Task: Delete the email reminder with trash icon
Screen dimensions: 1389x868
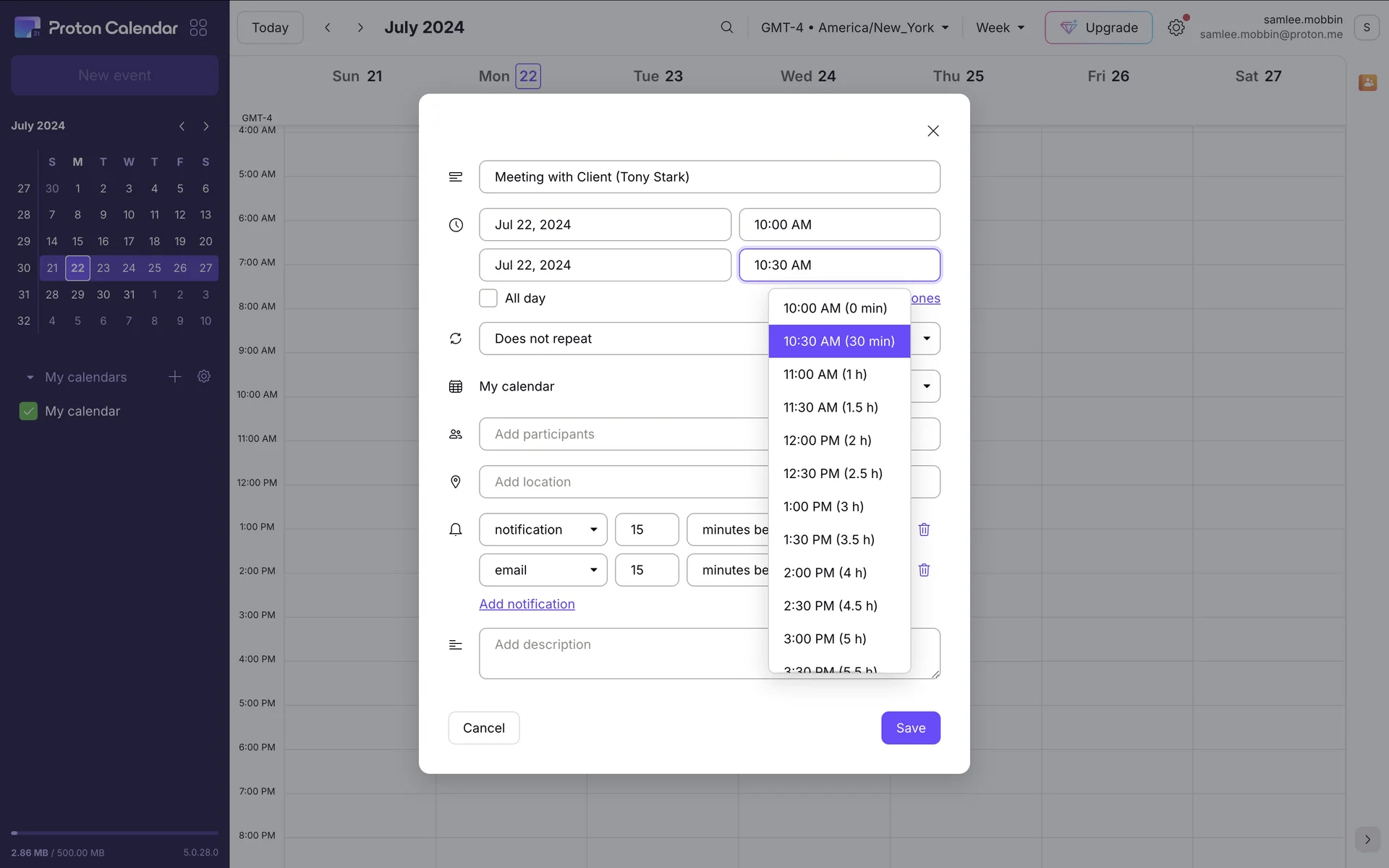Action: [924, 570]
